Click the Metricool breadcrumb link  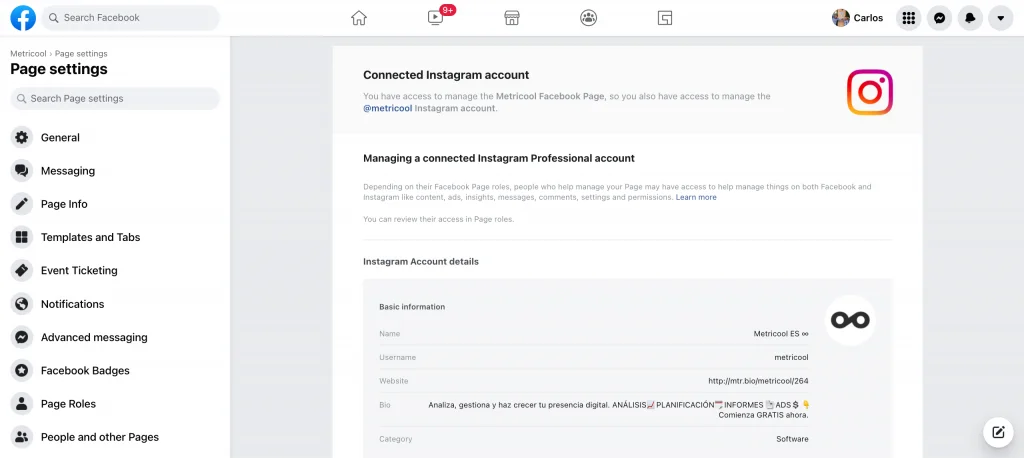point(28,54)
